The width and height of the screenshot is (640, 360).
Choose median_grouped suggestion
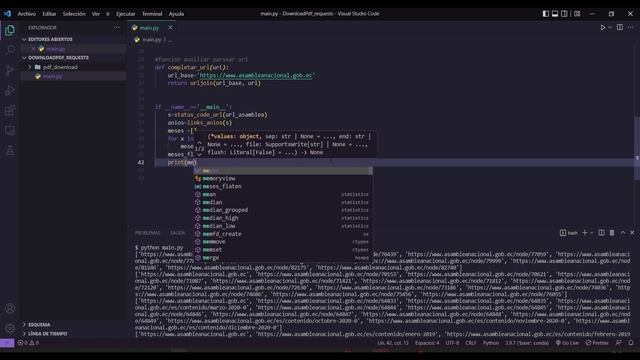tap(283, 210)
